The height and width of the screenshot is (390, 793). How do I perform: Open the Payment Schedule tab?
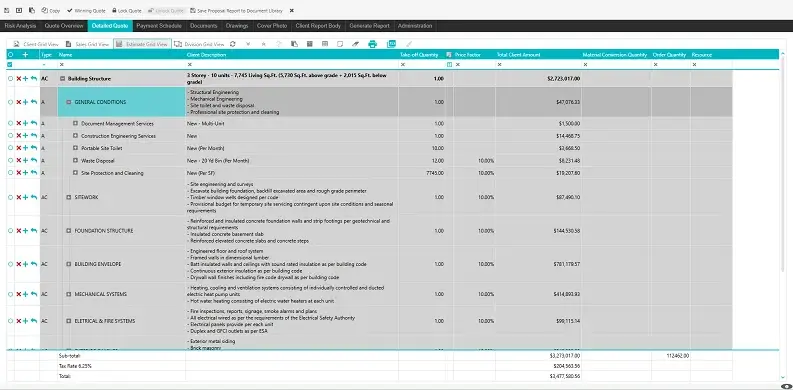pyautogui.click(x=159, y=26)
